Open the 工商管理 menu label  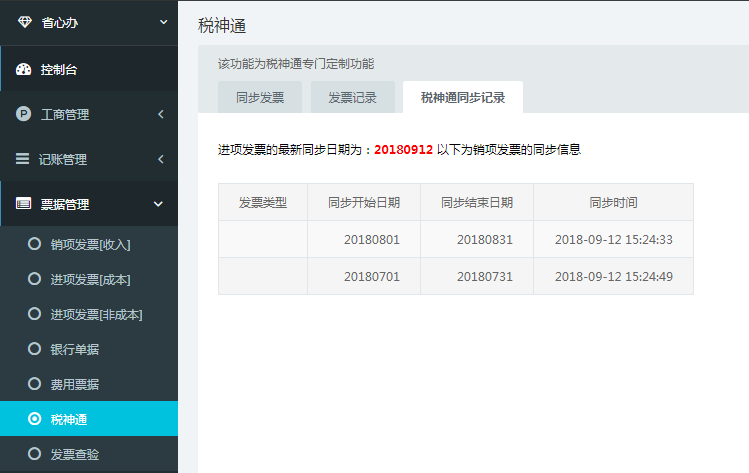pos(65,115)
